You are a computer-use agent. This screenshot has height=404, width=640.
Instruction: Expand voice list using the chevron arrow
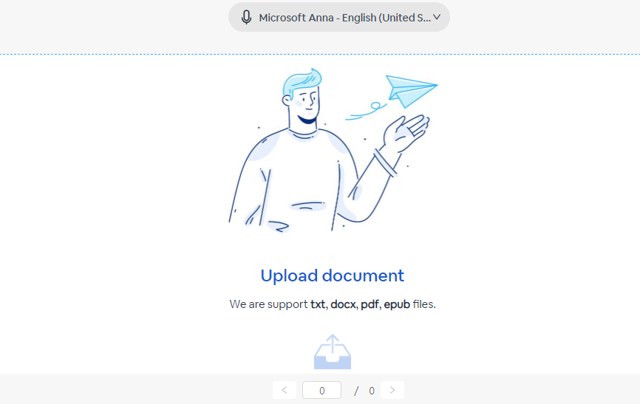point(437,17)
